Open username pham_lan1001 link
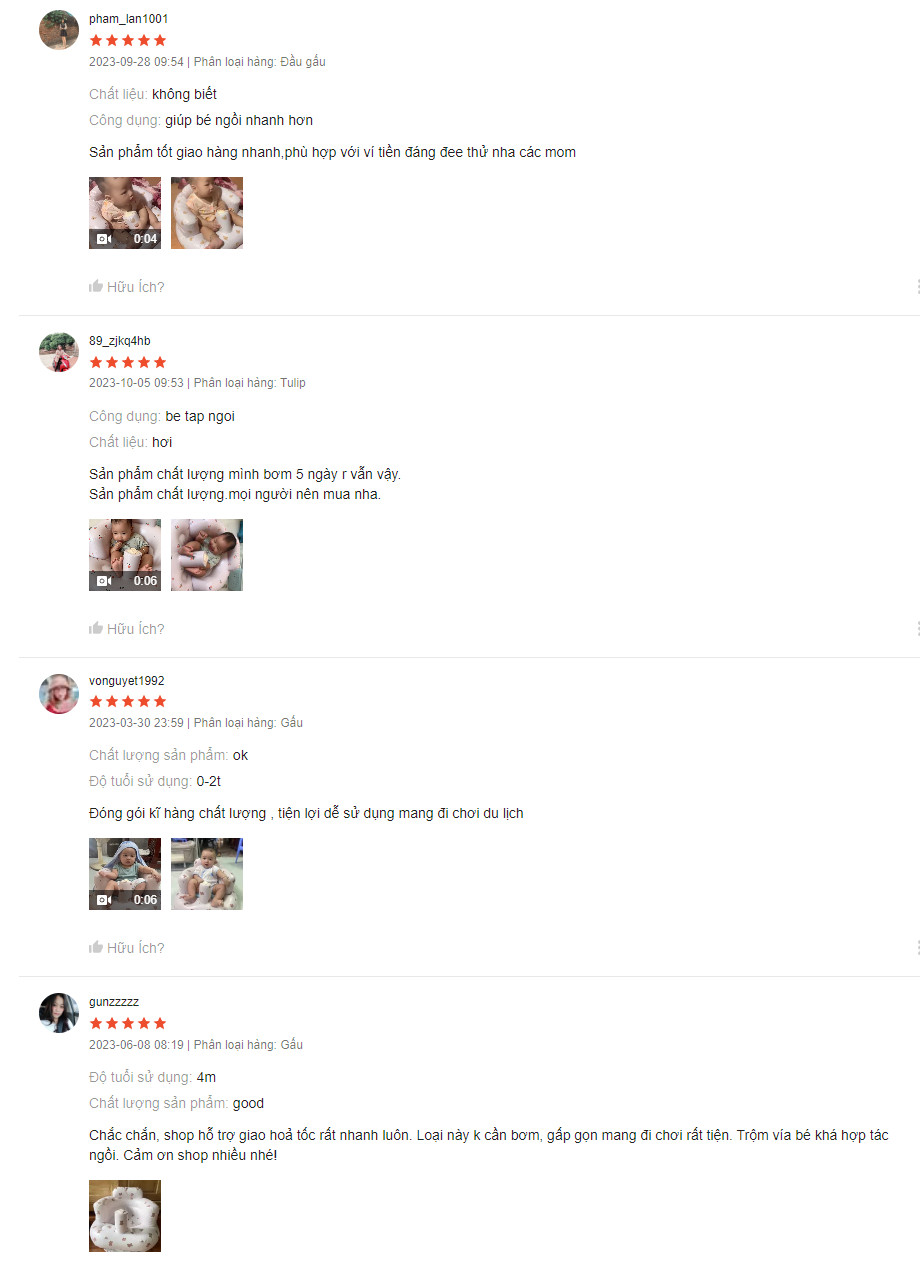This screenshot has width=920, height=1266. [x=129, y=19]
